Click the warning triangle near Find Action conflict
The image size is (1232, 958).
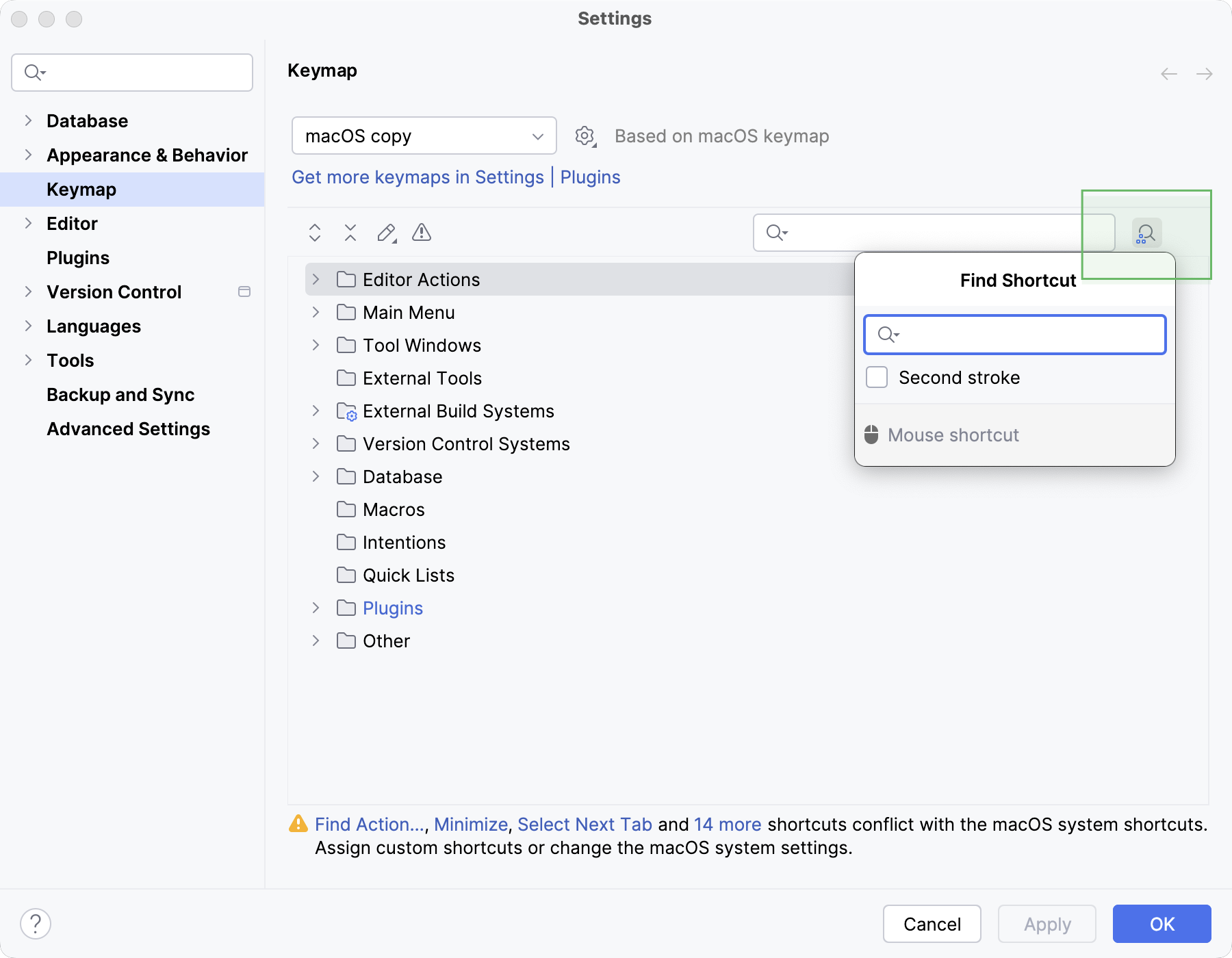298,824
